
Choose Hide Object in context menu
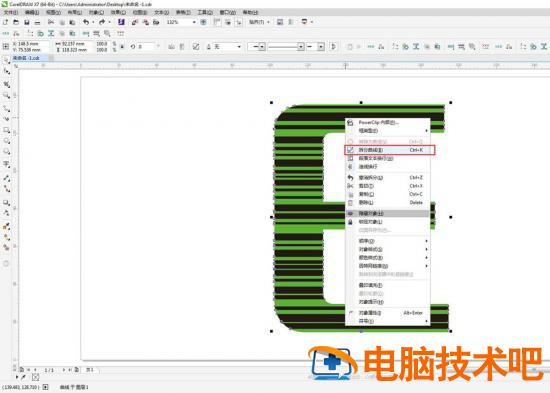388,213
